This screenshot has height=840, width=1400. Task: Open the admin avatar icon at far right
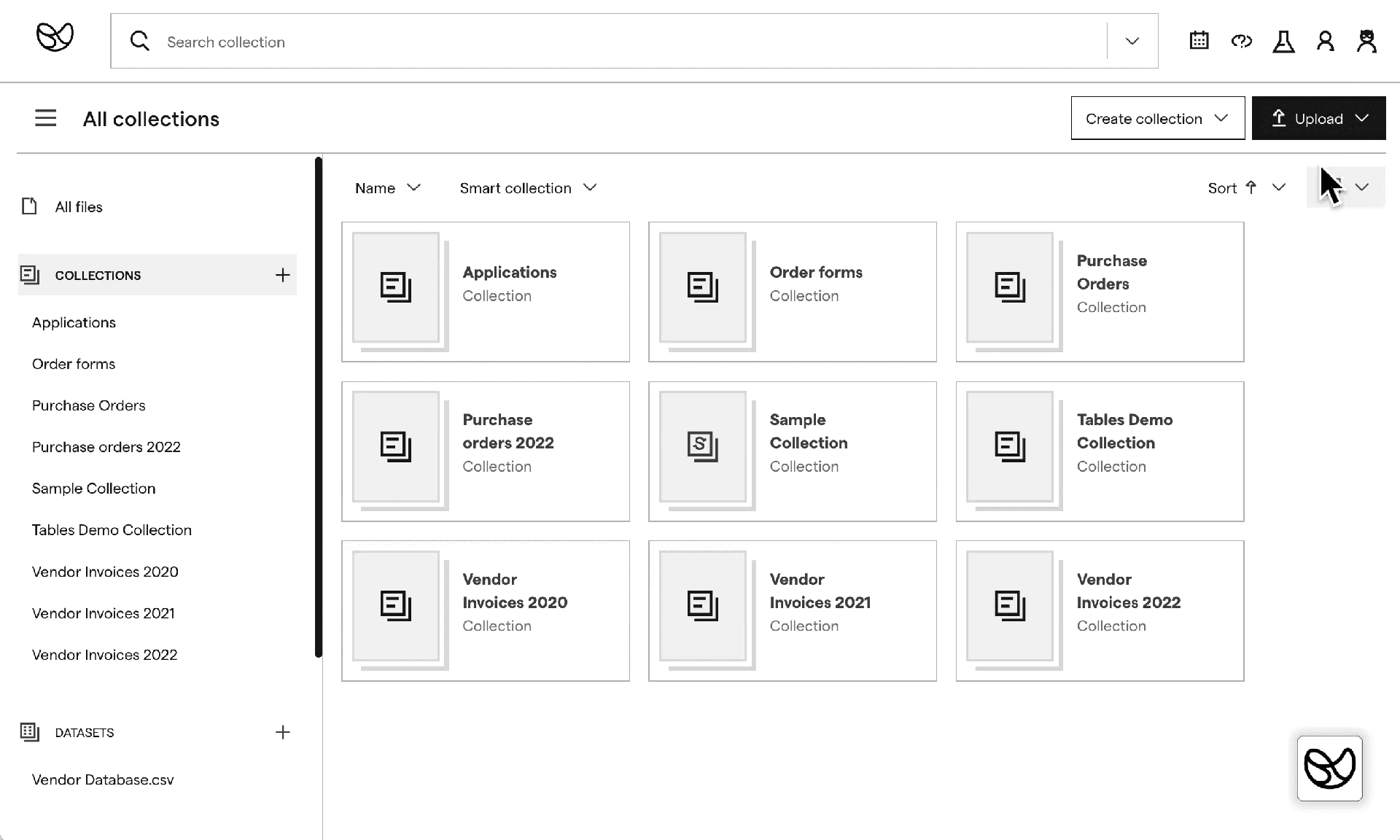1366,41
